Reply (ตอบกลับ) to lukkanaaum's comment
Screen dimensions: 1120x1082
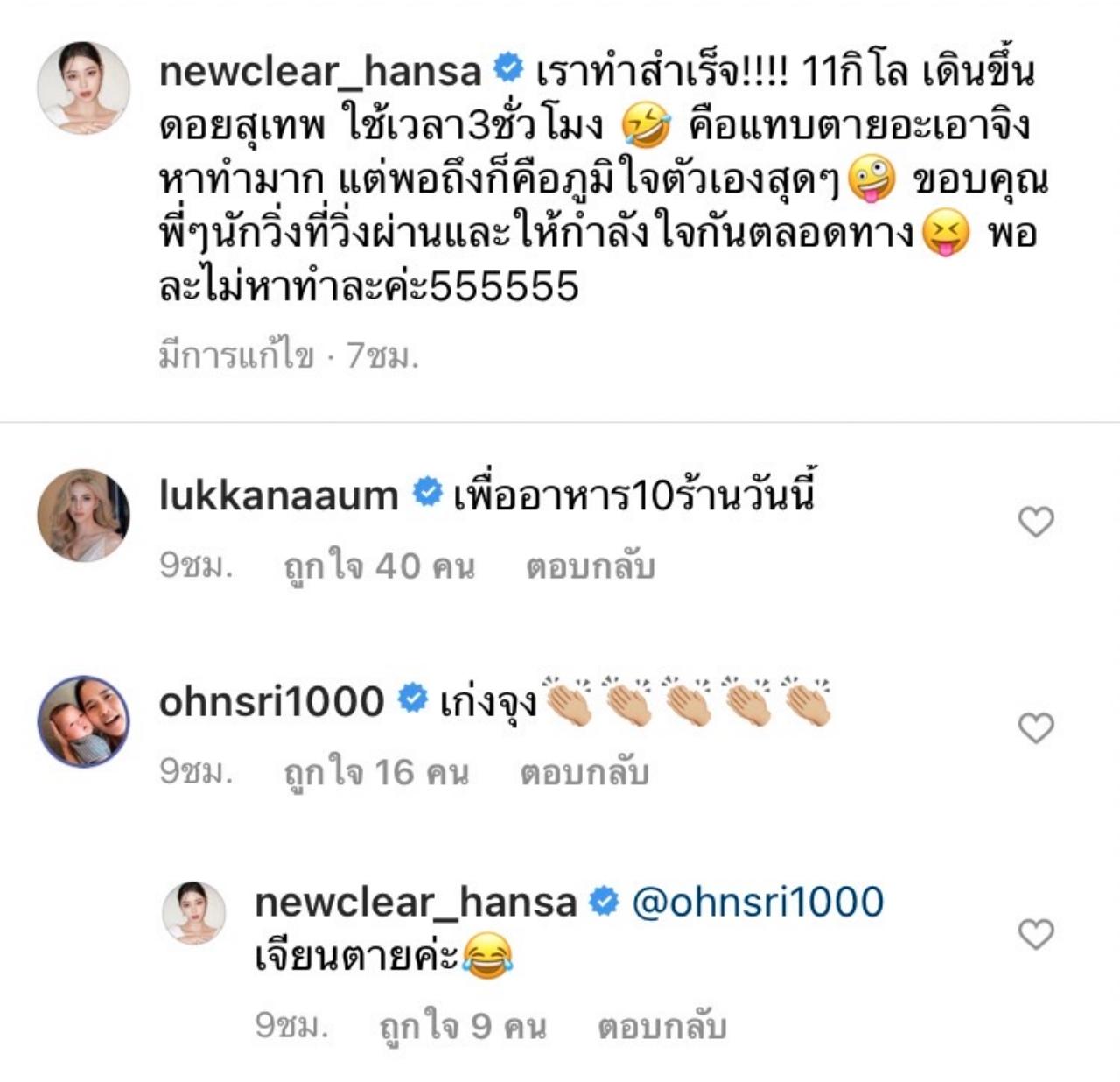click(x=590, y=567)
